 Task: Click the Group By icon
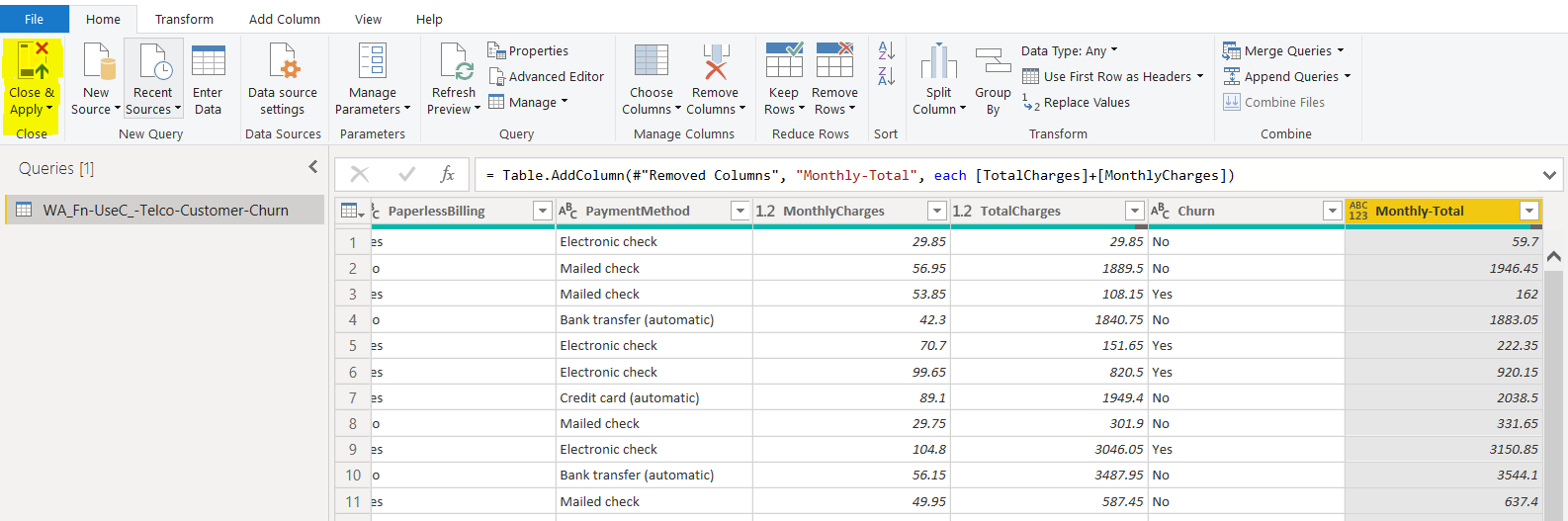tap(993, 62)
